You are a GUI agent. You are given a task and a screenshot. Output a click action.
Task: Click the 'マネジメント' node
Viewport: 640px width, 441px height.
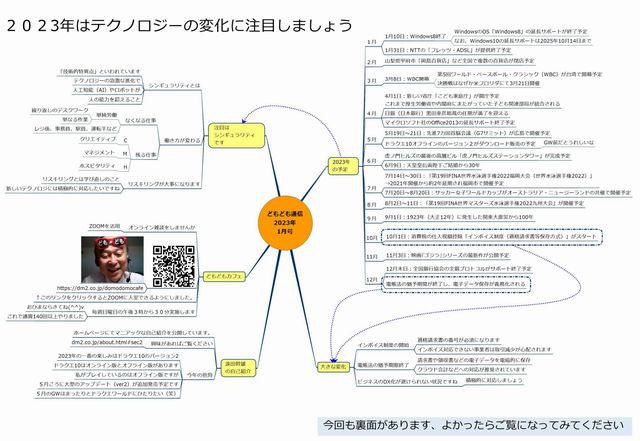pos(100,152)
